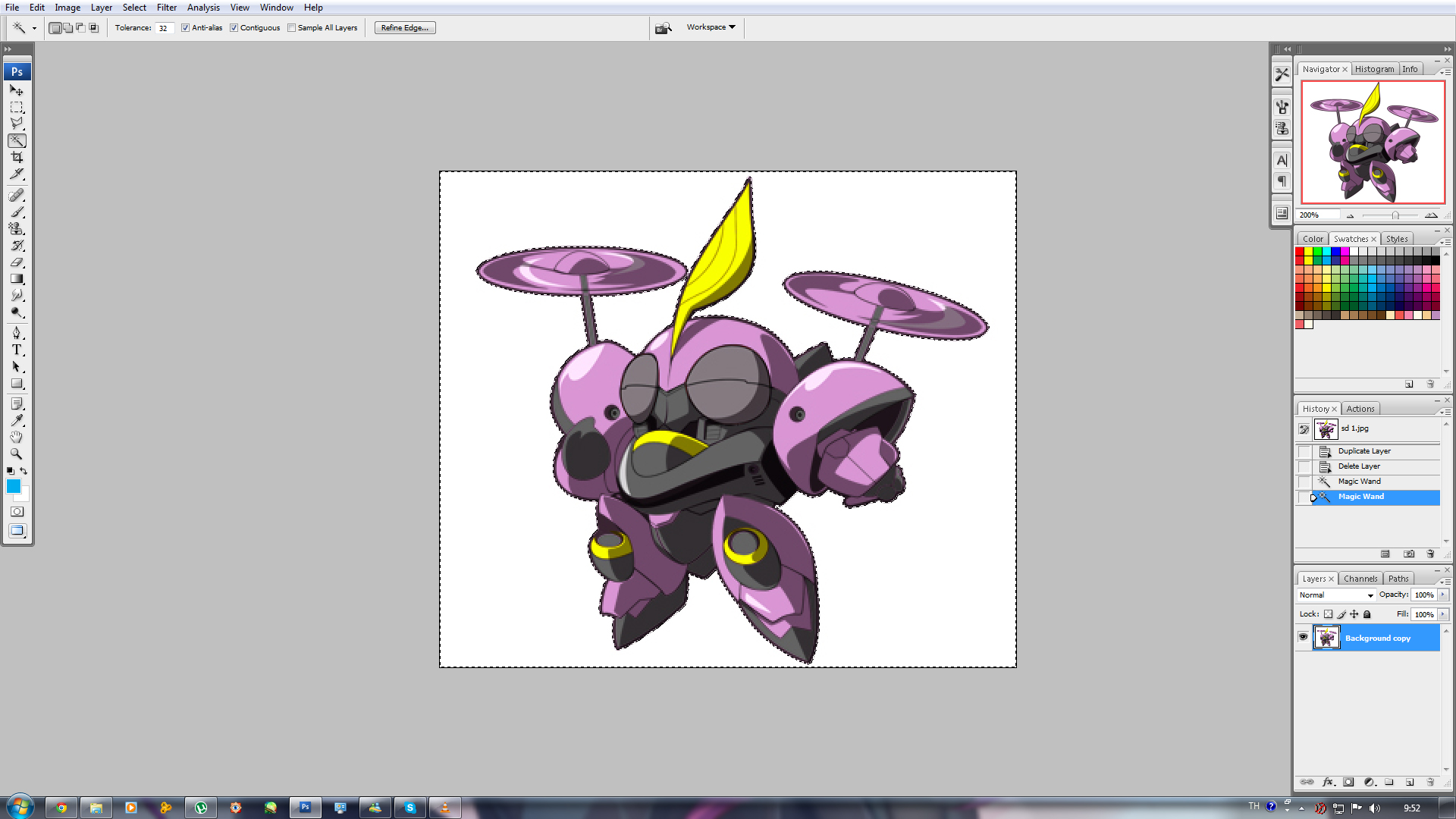1456x819 pixels.
Task: Swap foreground and background colors
Action: pos(24,471)
